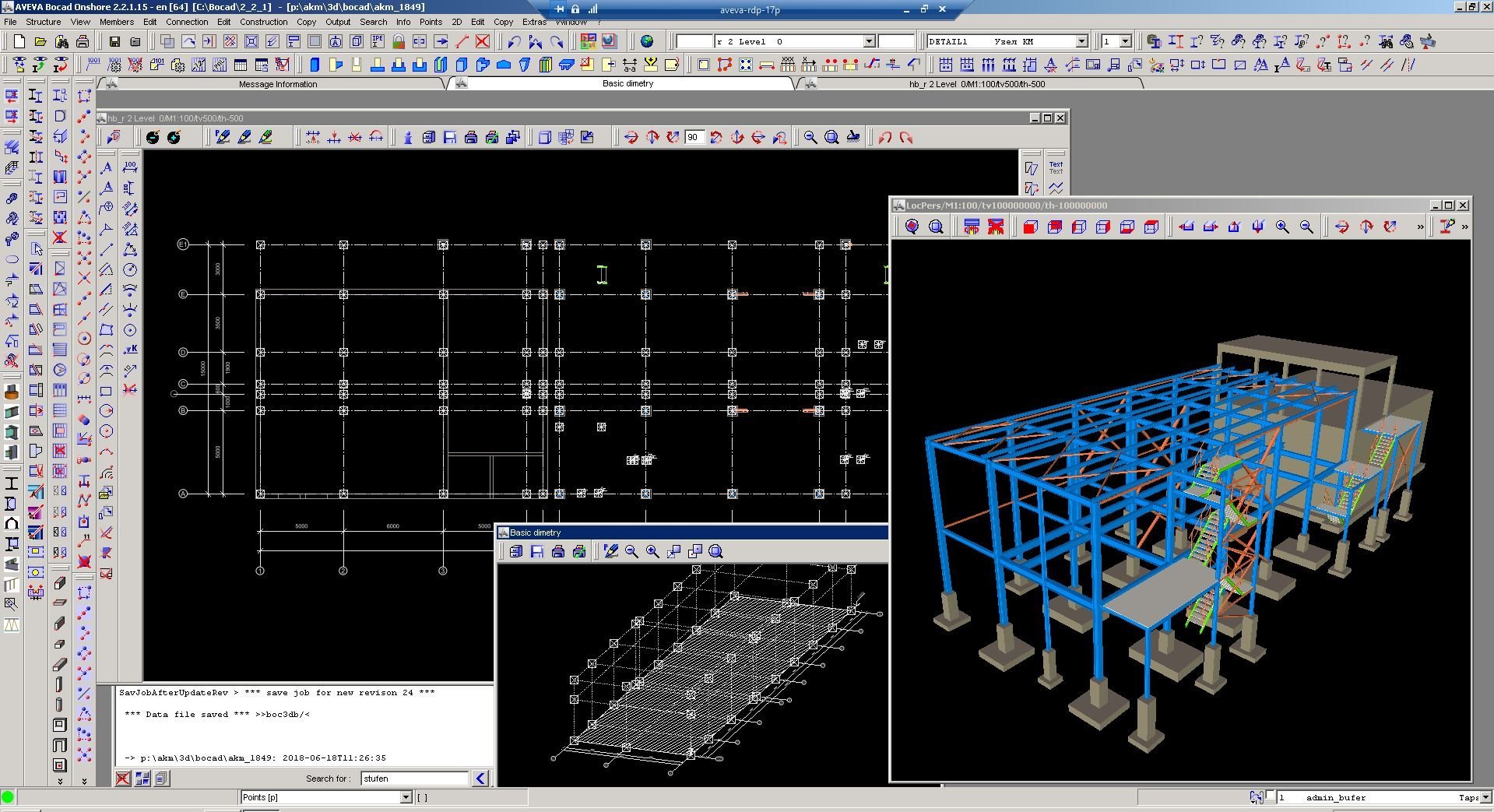1494x812 pixels.
Task: Click the printer icon in Basic dimetry window
Action: 557,551
